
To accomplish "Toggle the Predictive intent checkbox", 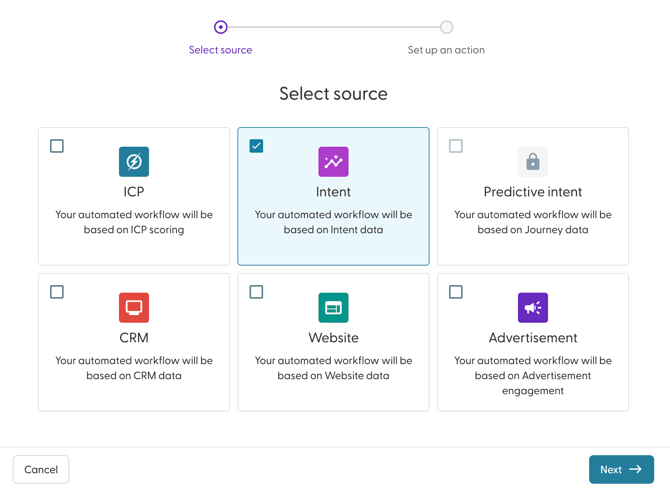I will (456, 146).
